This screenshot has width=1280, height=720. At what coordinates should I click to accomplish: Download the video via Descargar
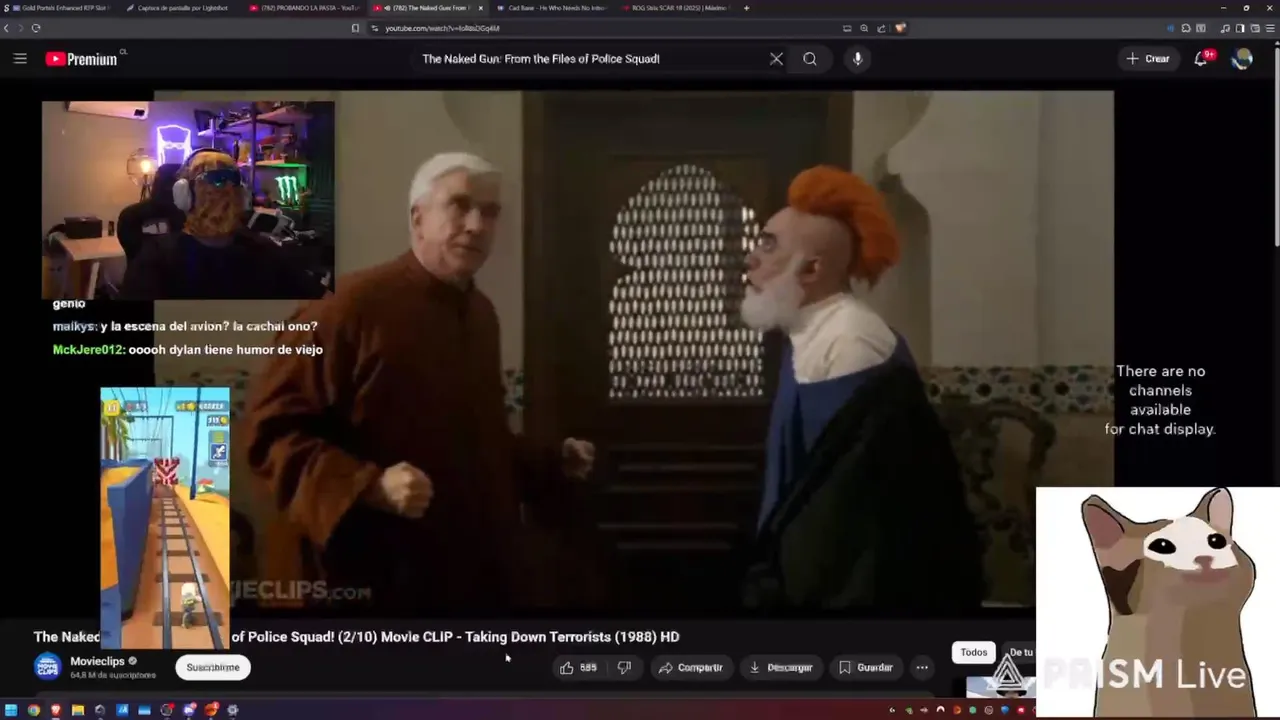click(x=780, y=667)
